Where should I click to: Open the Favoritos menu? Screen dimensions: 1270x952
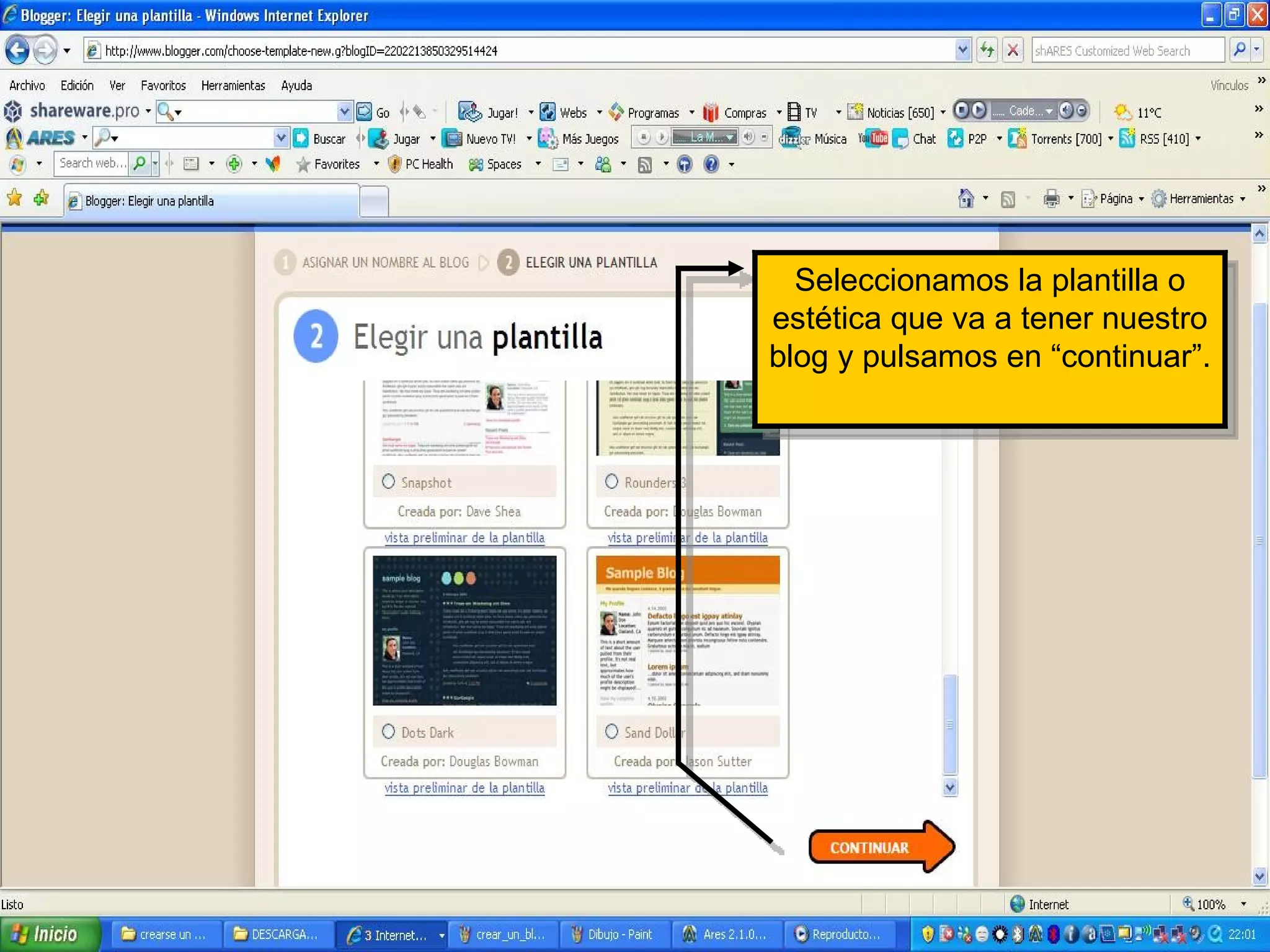pyautogui.click(x=163, y=86)
